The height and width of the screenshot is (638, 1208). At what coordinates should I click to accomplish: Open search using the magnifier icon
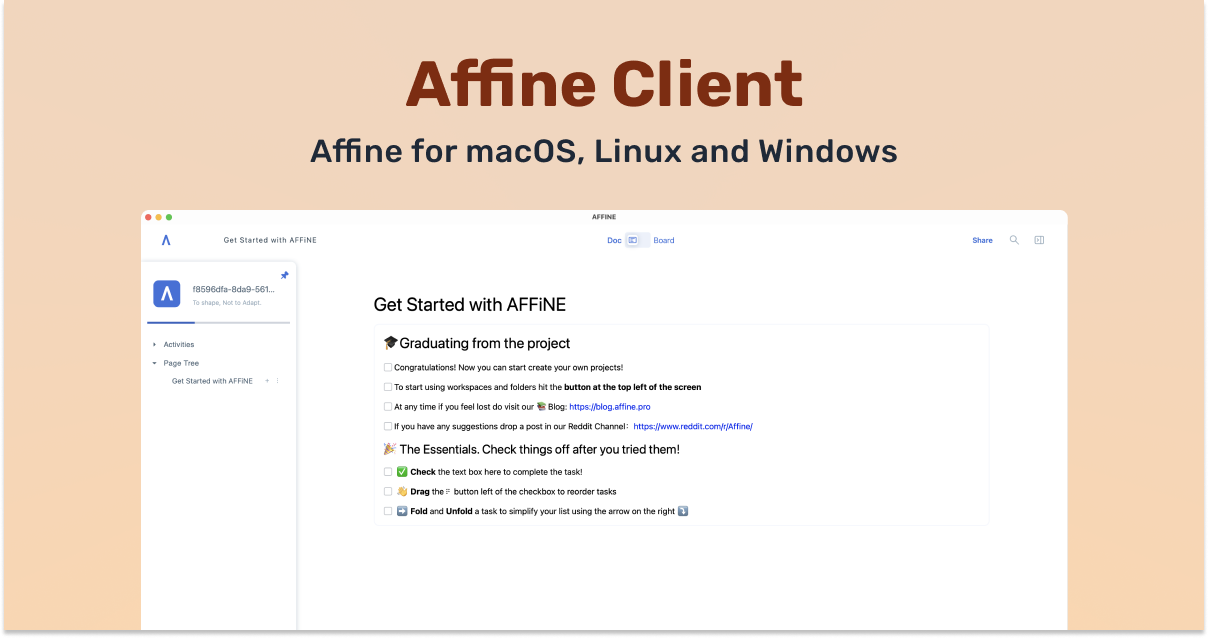(x=1014, y=240)
